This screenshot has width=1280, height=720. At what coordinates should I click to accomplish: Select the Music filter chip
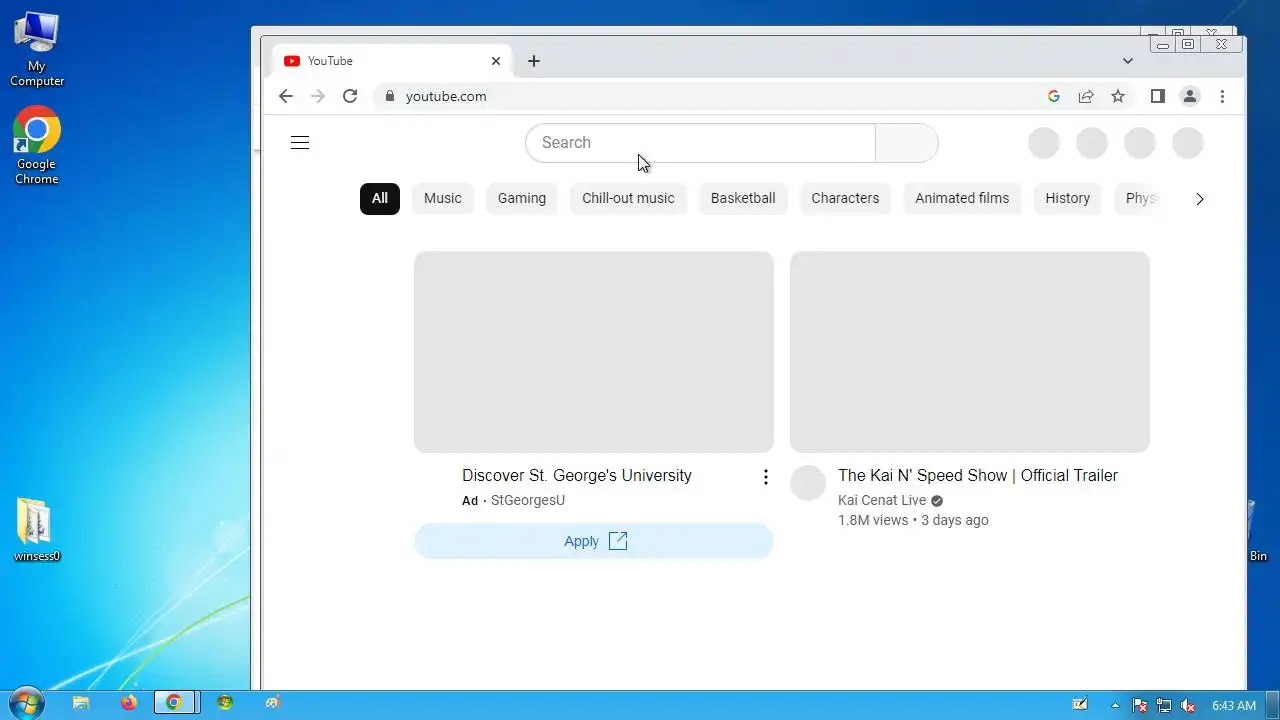(x=443, y=198)
